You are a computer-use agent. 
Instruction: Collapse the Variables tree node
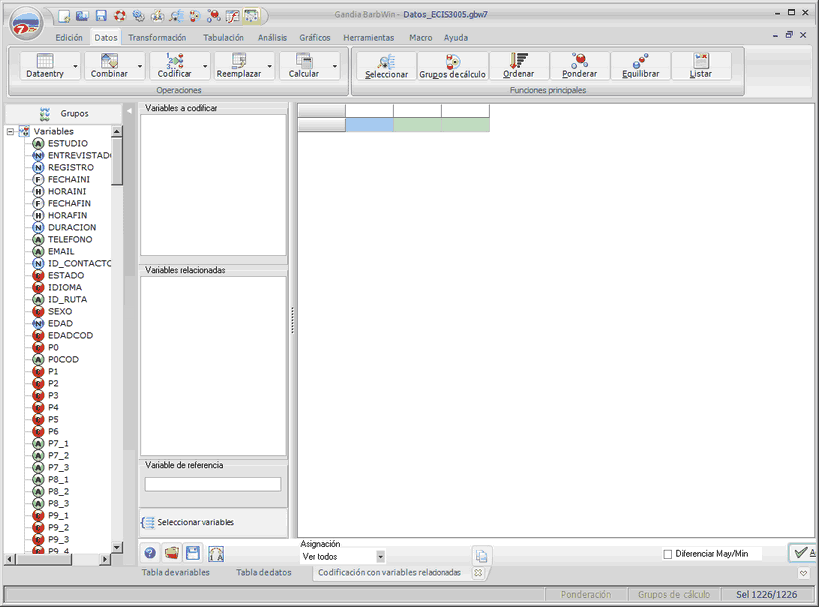[x=10, y=132]
